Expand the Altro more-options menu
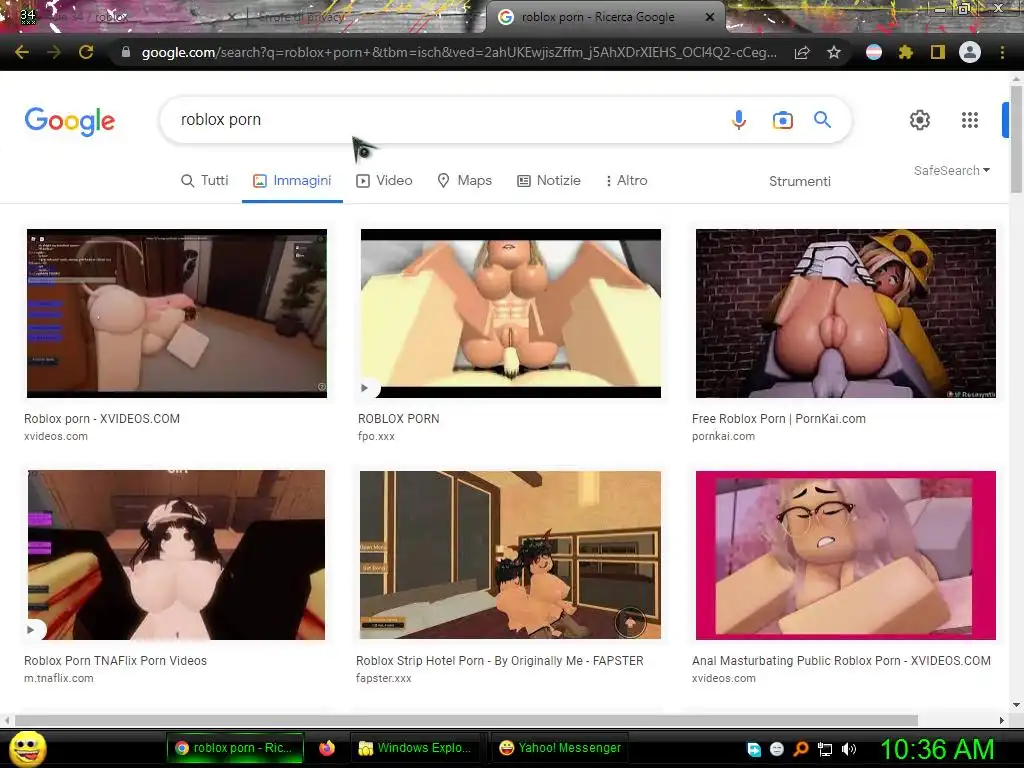This screenshot has width=1024, height=768. [626, 181]
